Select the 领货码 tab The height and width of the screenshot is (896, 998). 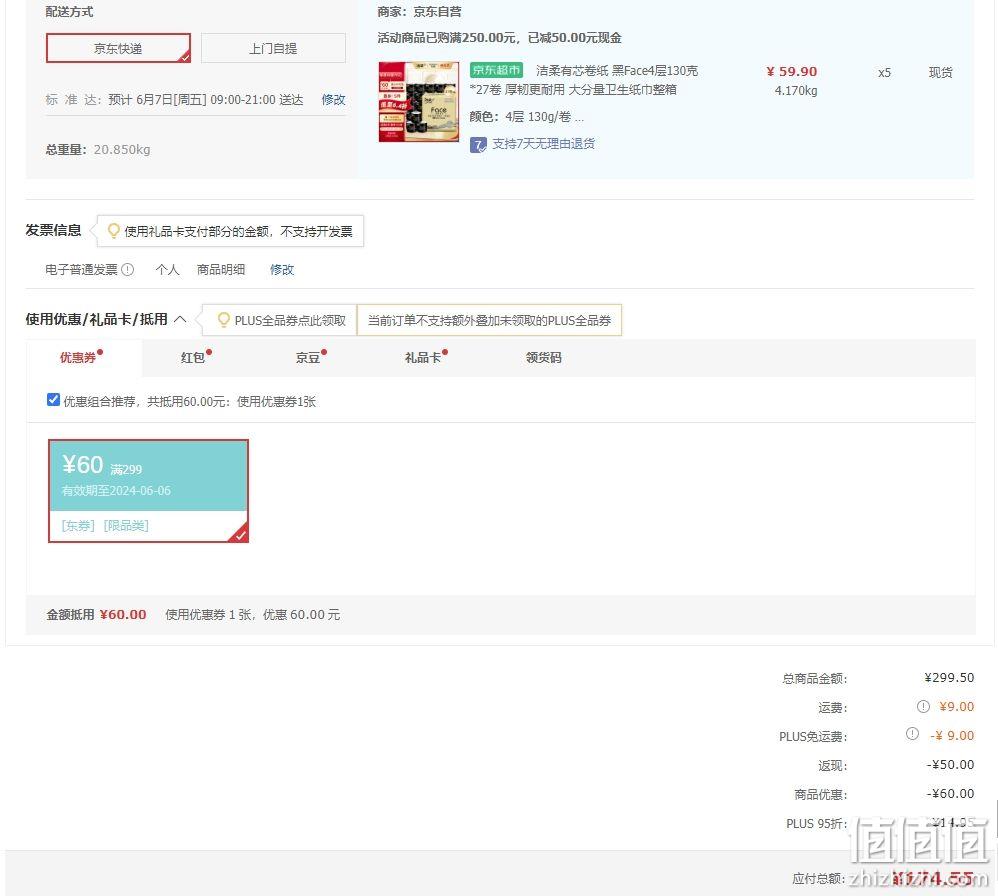click(x=544, y=357)
